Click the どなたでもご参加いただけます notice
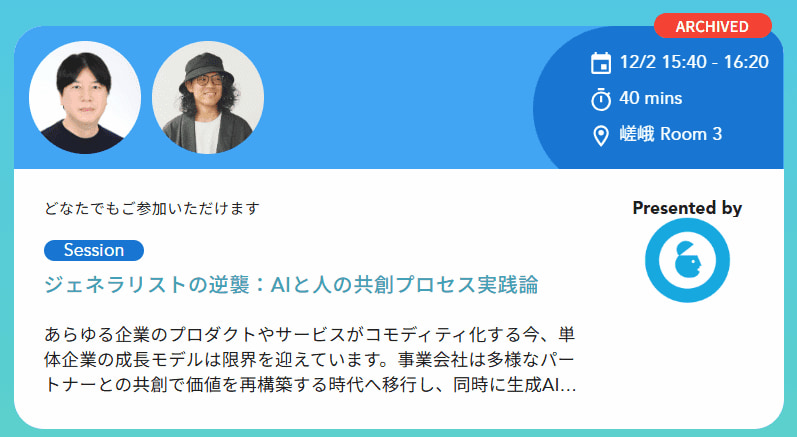The width and height of the screenshot is (797, 437). point(152,208)
